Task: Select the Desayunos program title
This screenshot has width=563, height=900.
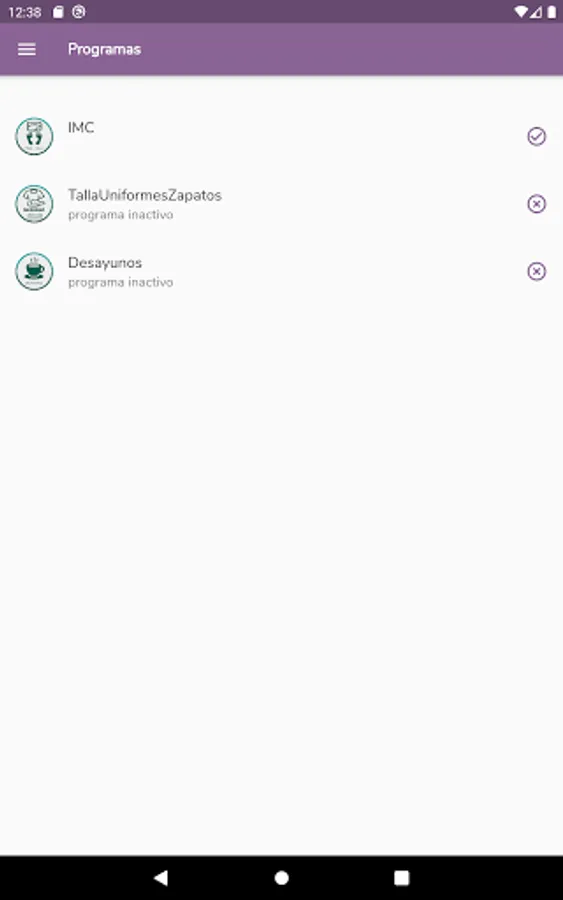Action: click(x=105, y=263)
